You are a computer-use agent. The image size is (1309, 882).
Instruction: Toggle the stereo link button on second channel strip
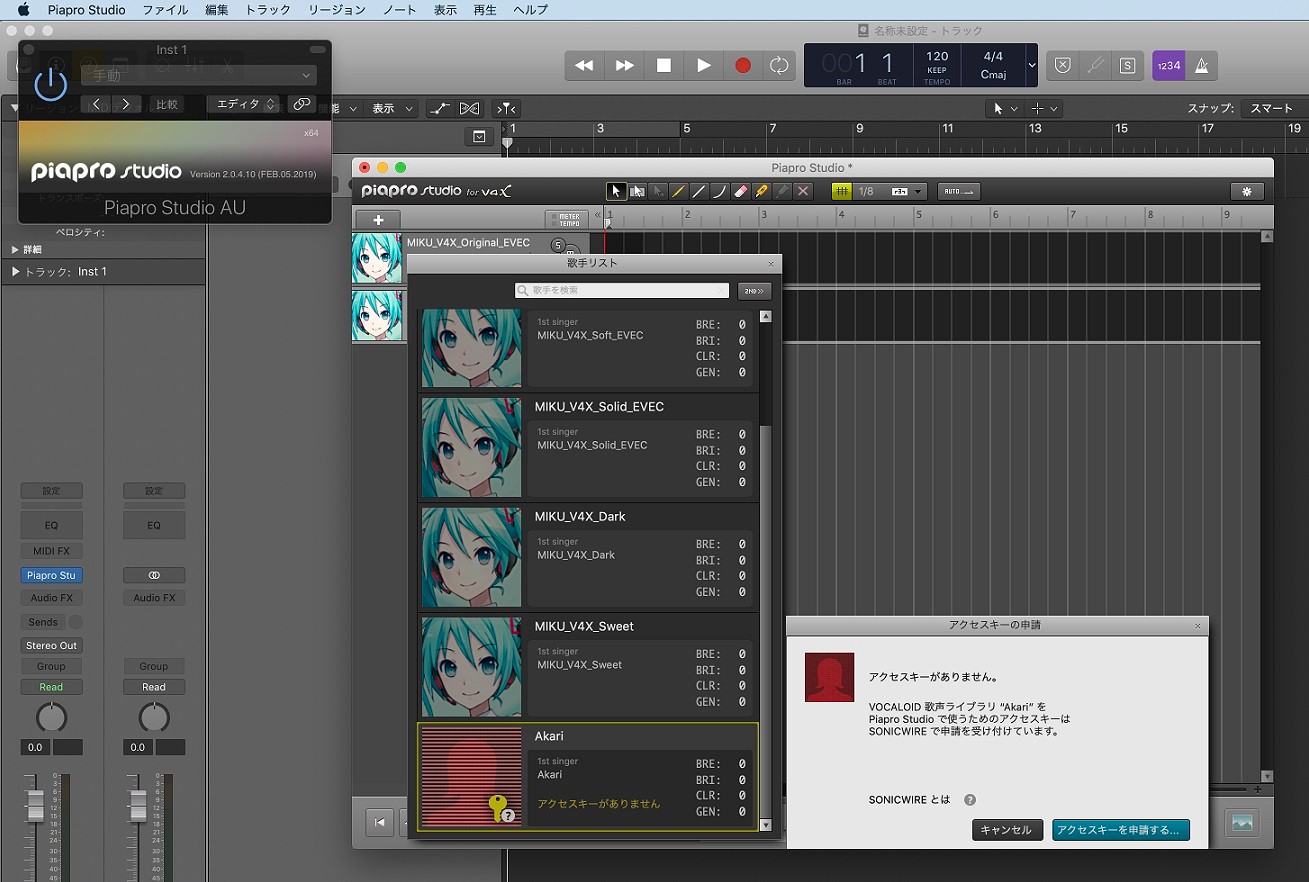tap(154, 575)
